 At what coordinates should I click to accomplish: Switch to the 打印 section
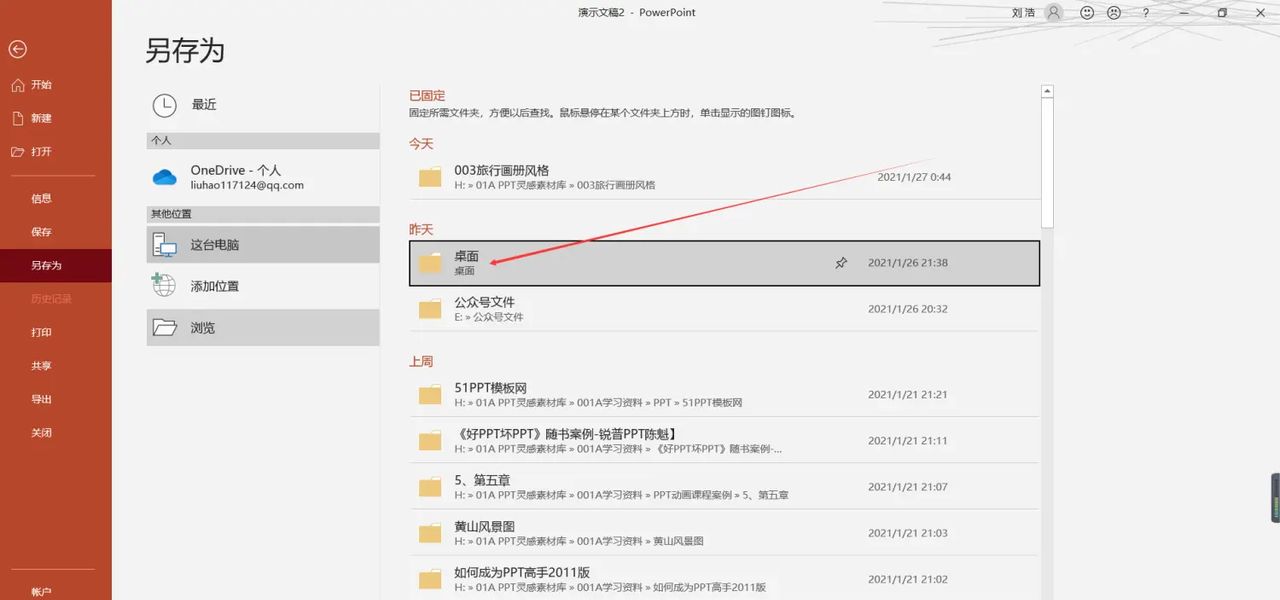coord(41,331)
